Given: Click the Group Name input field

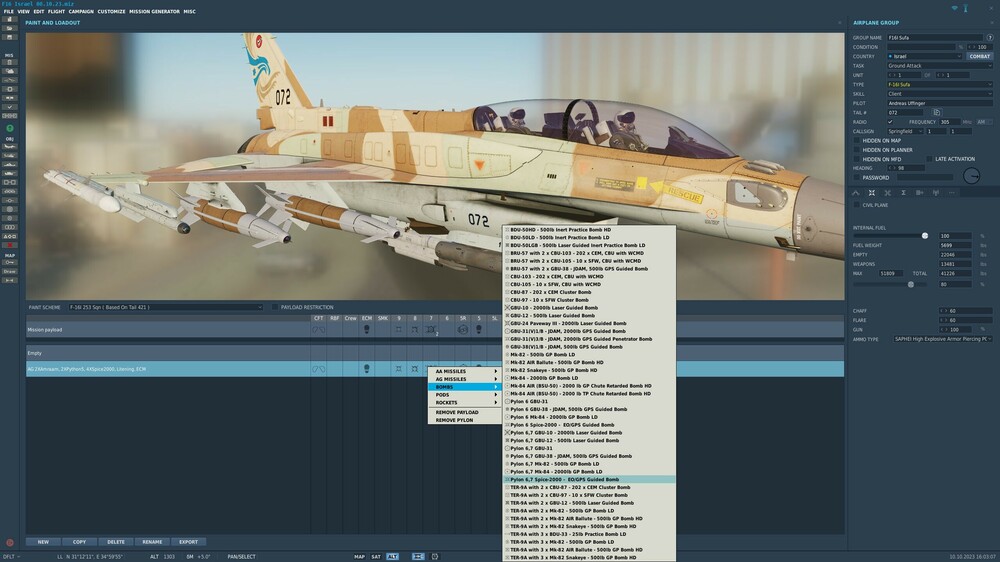Looking at the screenshot, I should coord(935,38).
